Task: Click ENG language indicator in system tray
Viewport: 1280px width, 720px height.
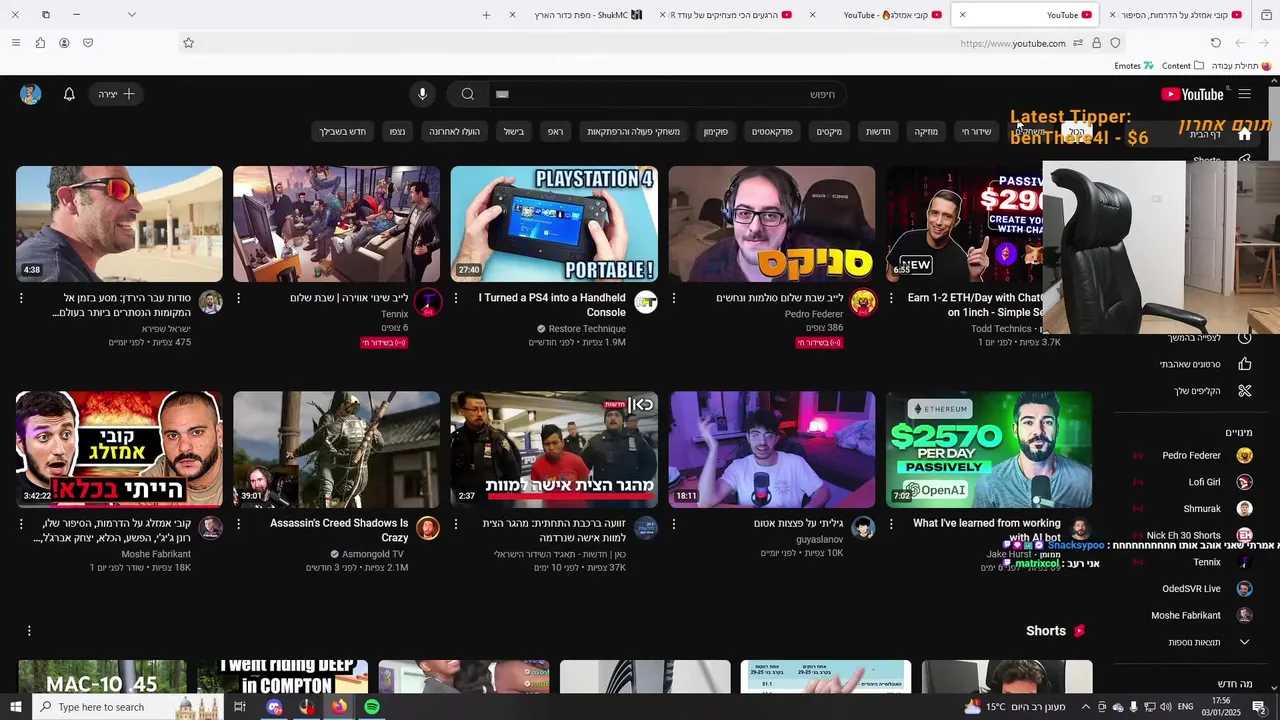Action: 1185,707
